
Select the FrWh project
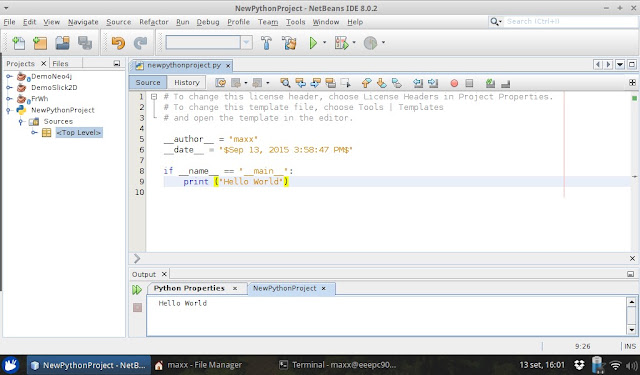tap(40, 99)
